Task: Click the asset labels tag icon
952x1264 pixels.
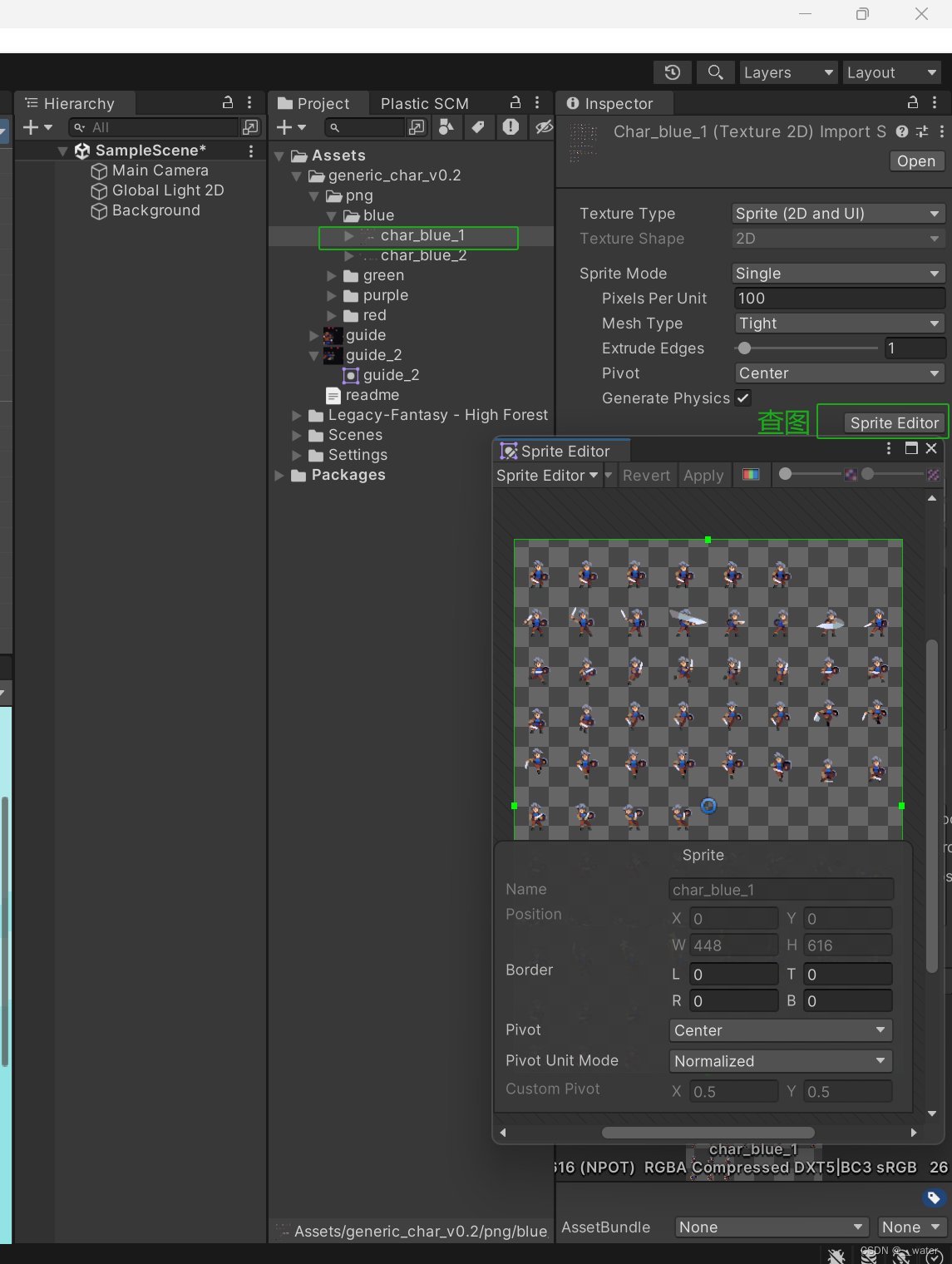Action: click(933, 1197)
